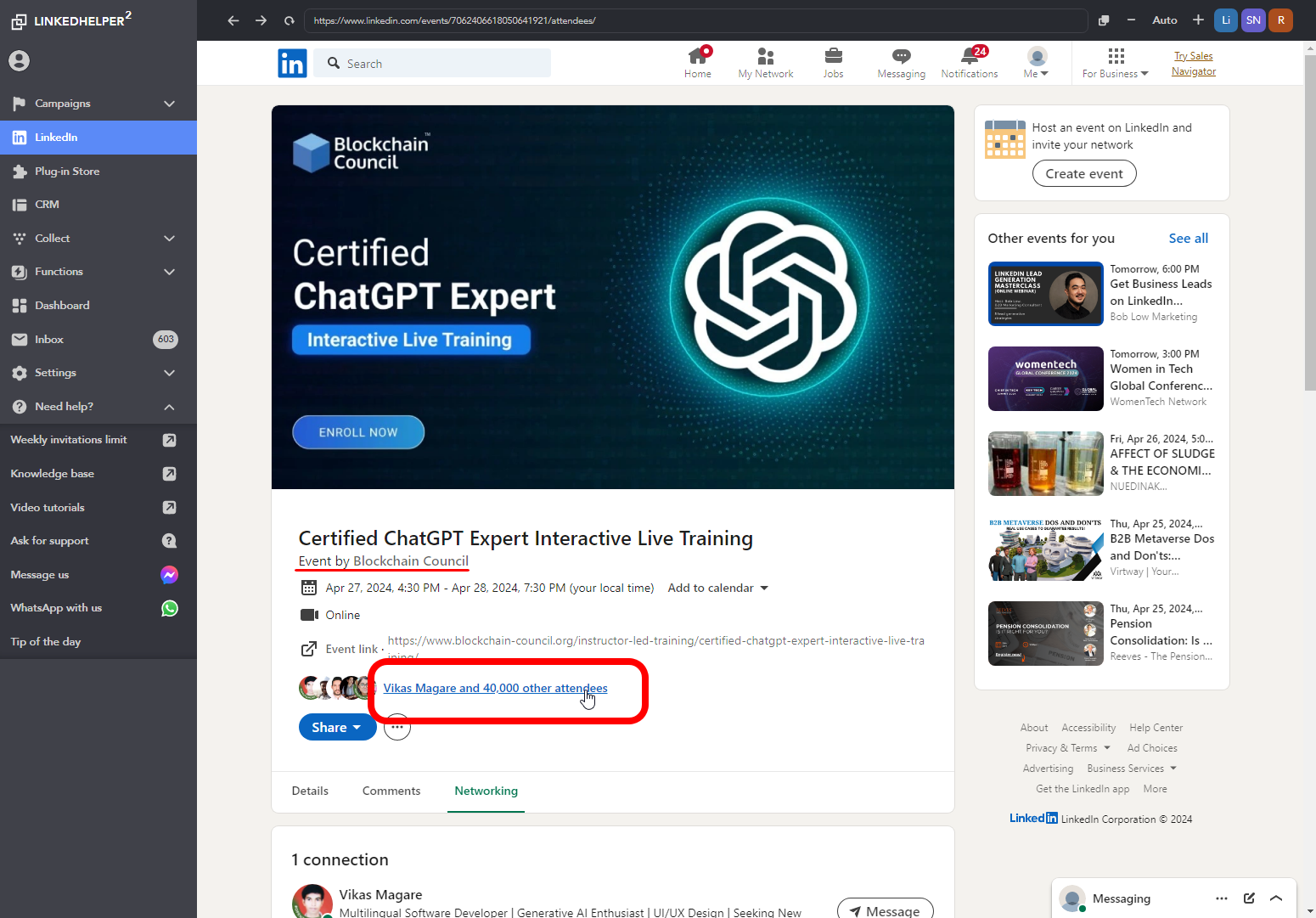The width and height of the screenshot is (1316, 918).
Task: Open the Add to calendar dropdown
Action: coord(717,589)
